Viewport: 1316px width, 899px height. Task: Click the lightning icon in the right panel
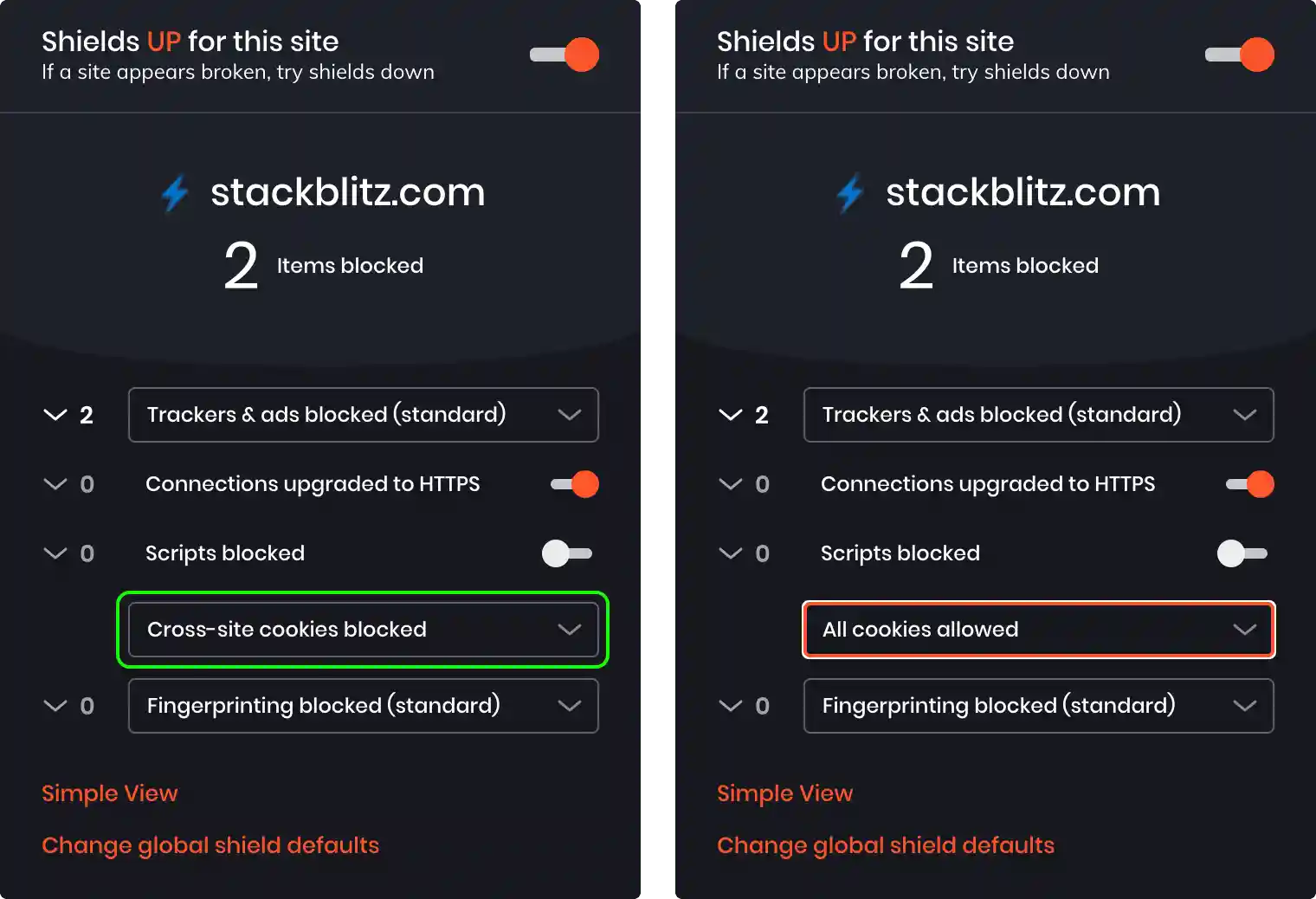[850, 192]
